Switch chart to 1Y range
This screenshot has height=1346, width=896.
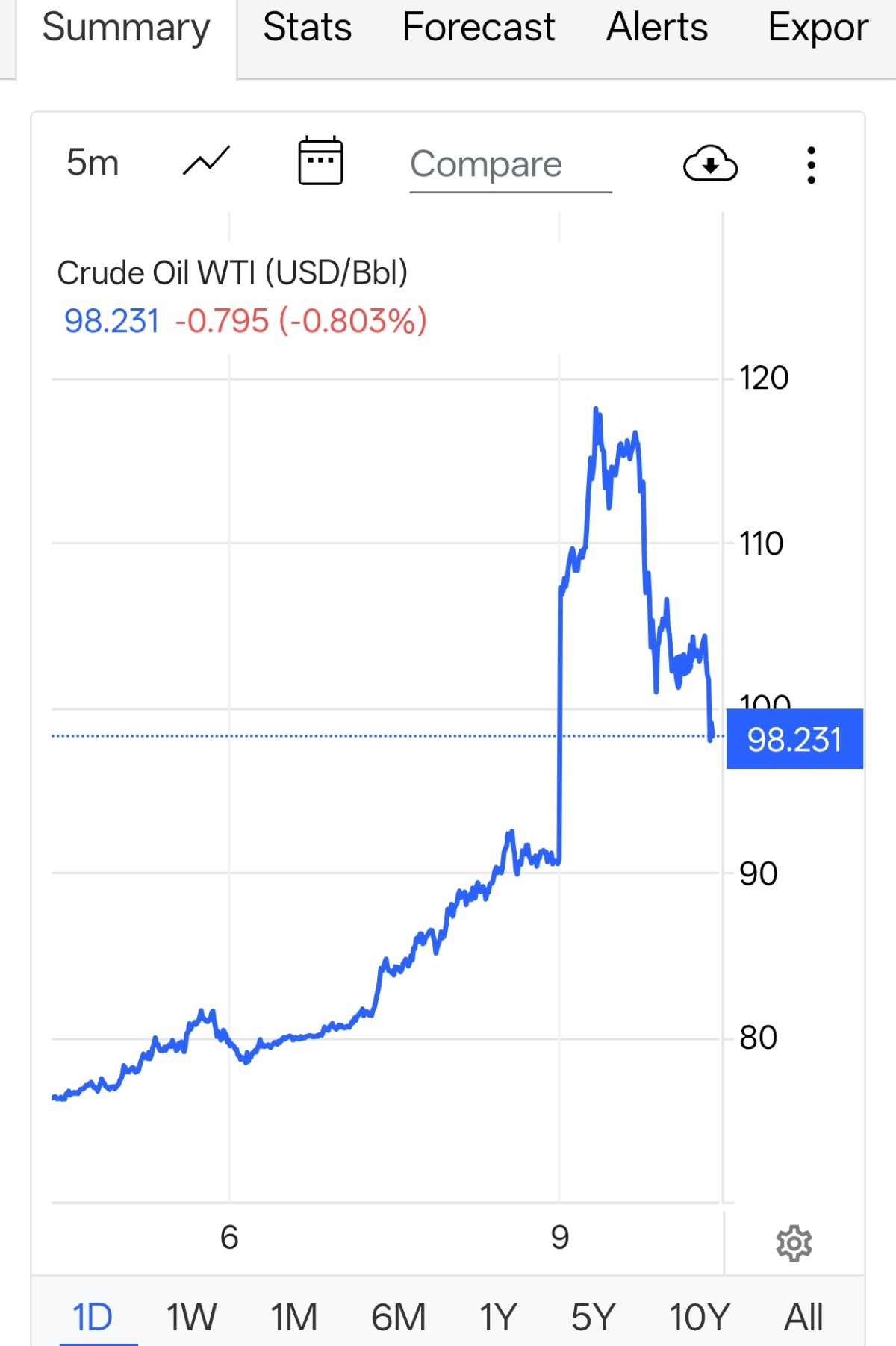(497, 1317)
